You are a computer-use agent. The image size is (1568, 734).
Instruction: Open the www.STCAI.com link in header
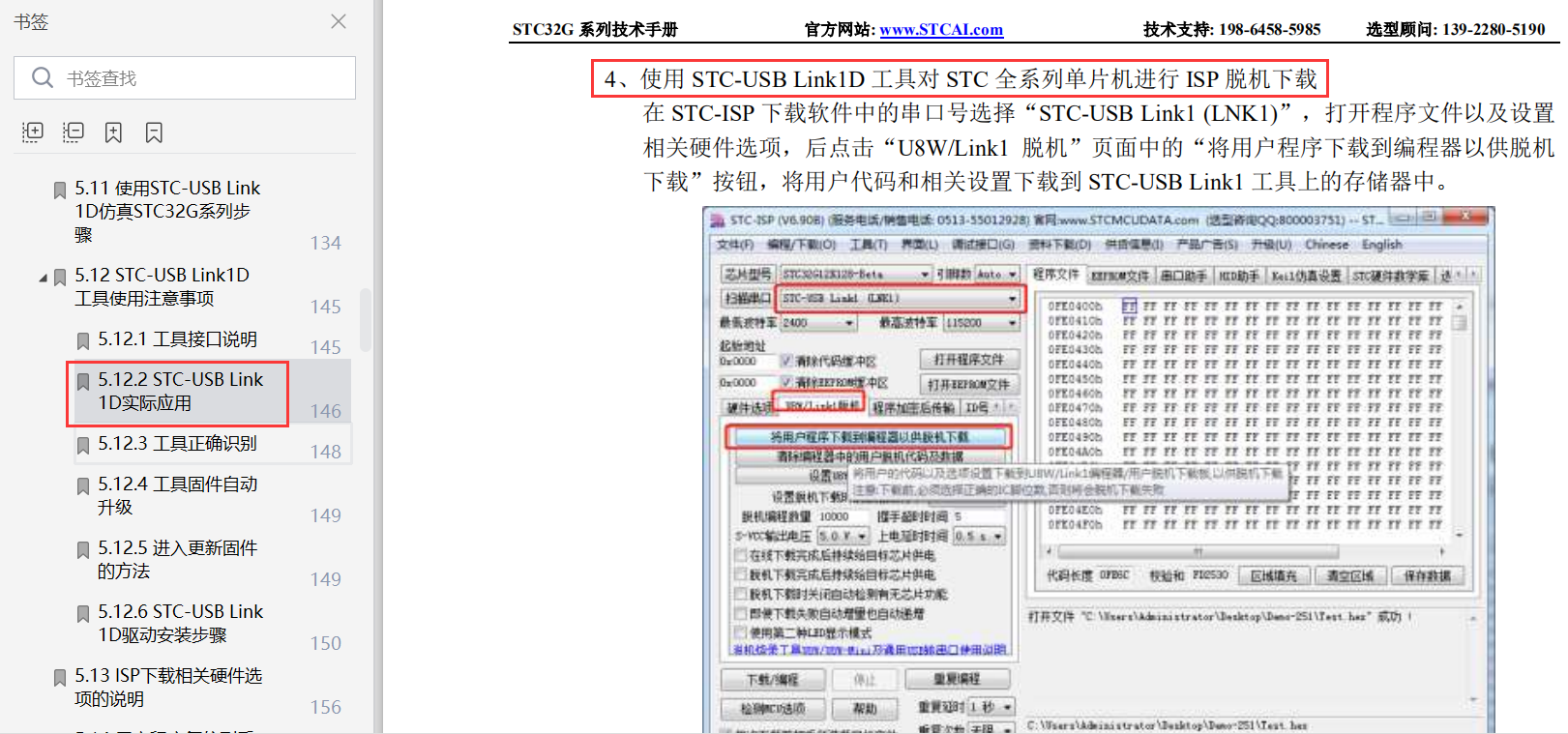[941, 29]
